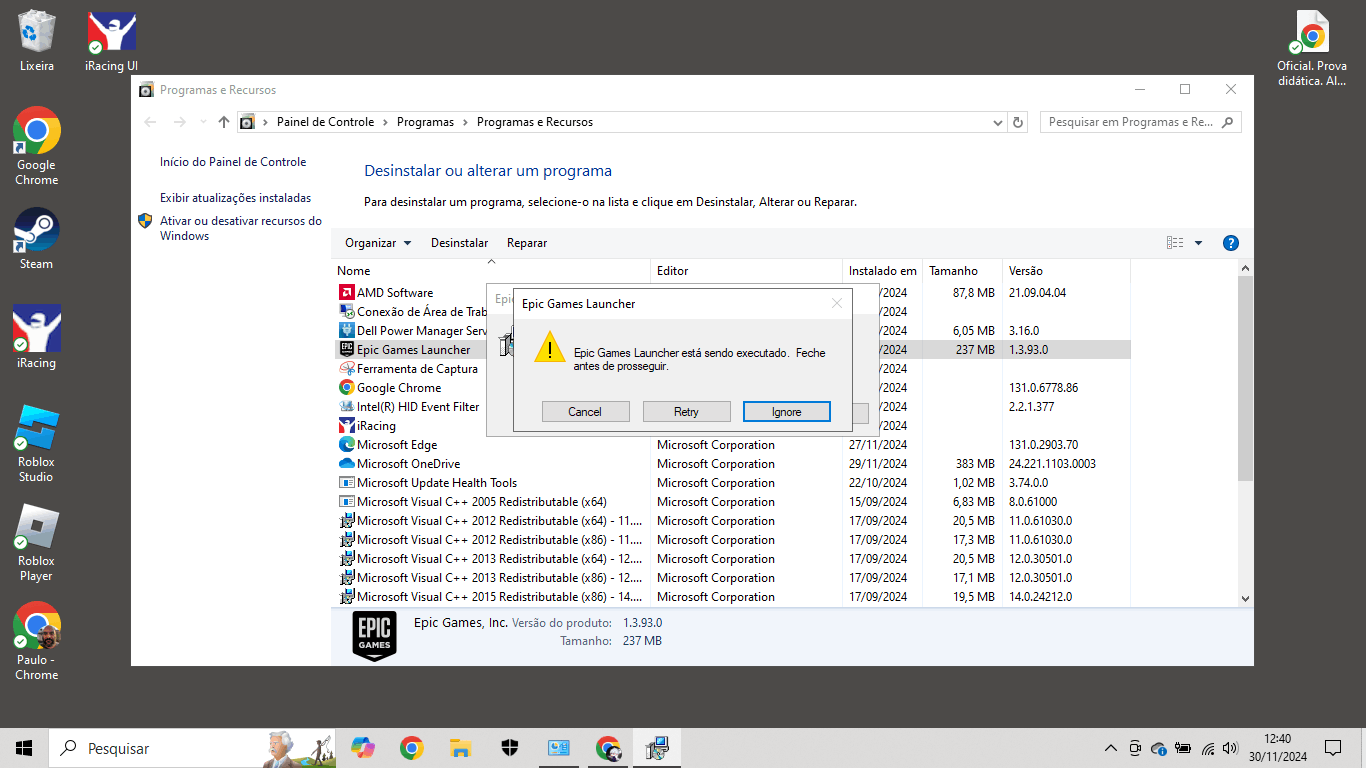Open the Roblox Studio desktop shortcut

(37, 444)
